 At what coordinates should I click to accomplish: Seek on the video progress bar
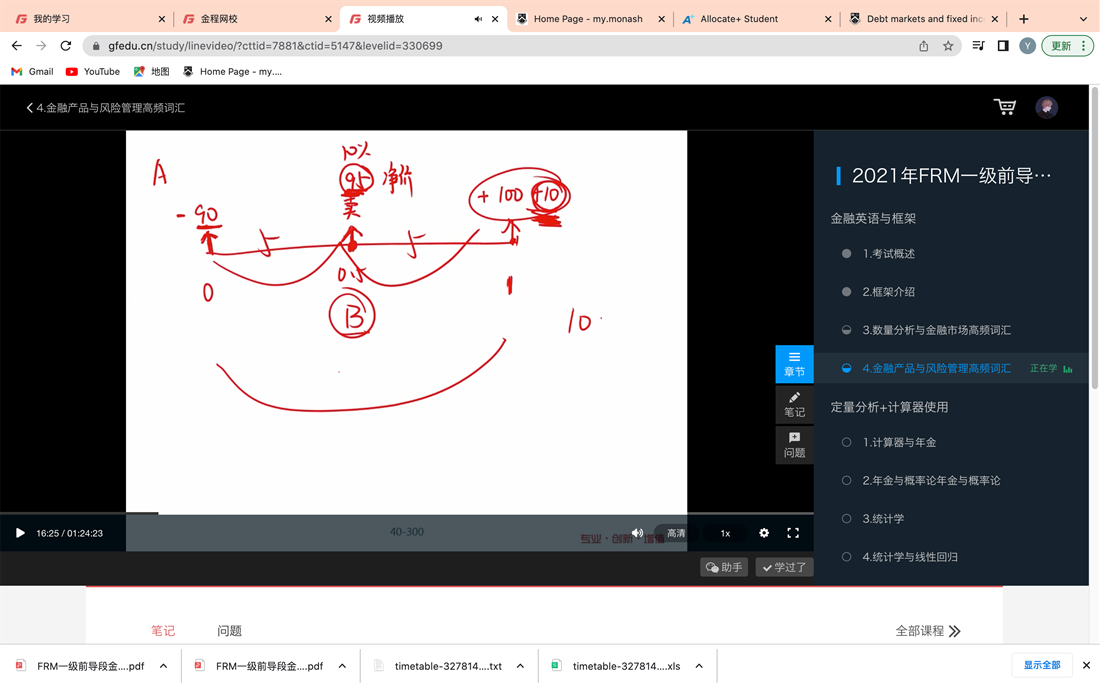400,513
